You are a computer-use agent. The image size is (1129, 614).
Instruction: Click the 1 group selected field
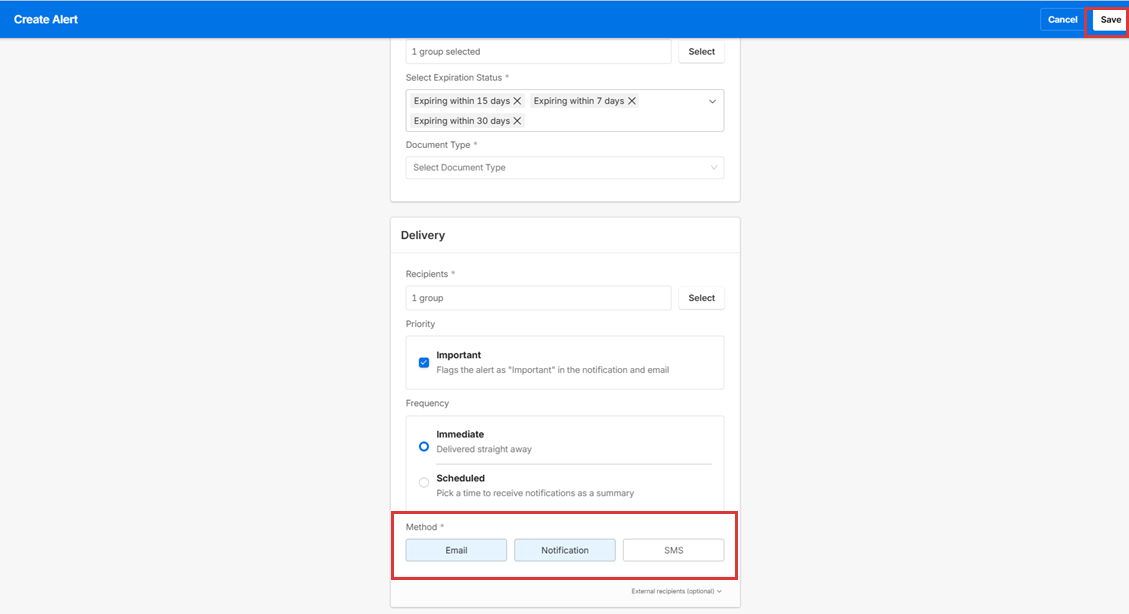click(x=538, y=52)
